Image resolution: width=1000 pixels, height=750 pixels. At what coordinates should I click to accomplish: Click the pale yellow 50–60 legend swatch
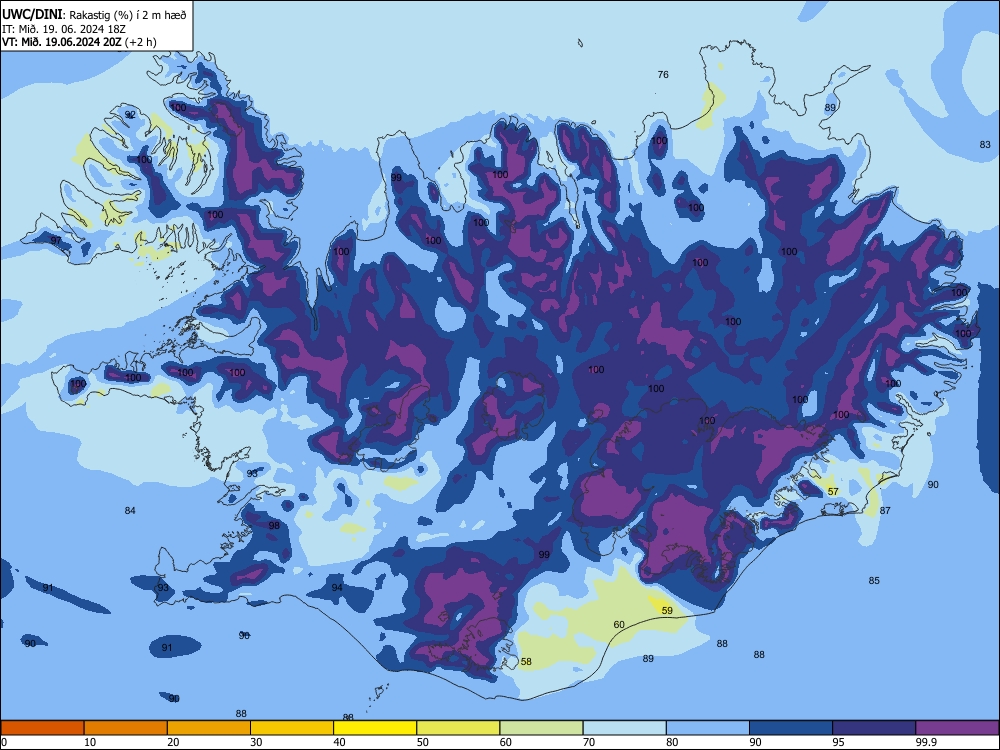[458, 728]
